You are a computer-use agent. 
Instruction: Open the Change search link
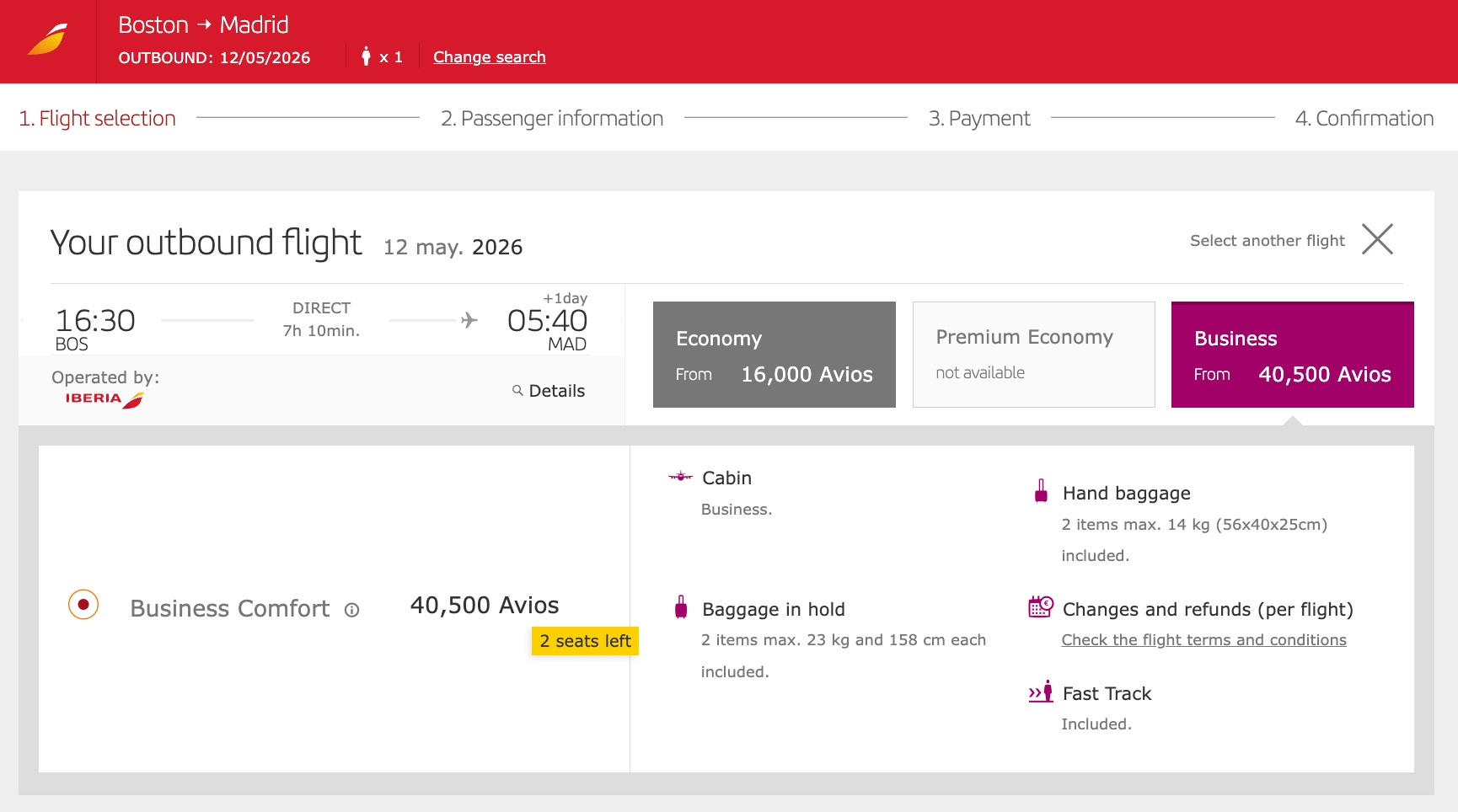pyautogui.click(x=489, y=57)
